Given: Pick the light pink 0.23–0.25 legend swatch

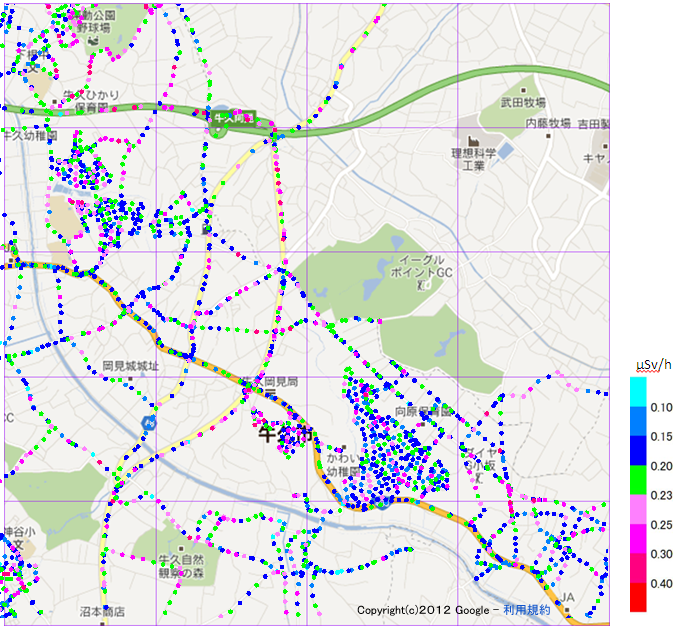Looking at the screenshot, I should coord(638,509).
